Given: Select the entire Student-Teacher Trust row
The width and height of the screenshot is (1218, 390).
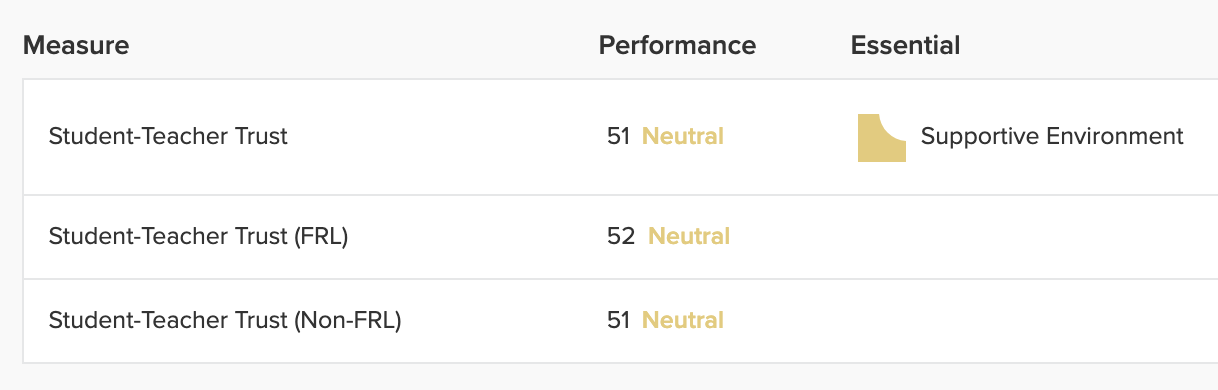Looking at the screenshot, I should pyautogui.click(x=620, y=137).
